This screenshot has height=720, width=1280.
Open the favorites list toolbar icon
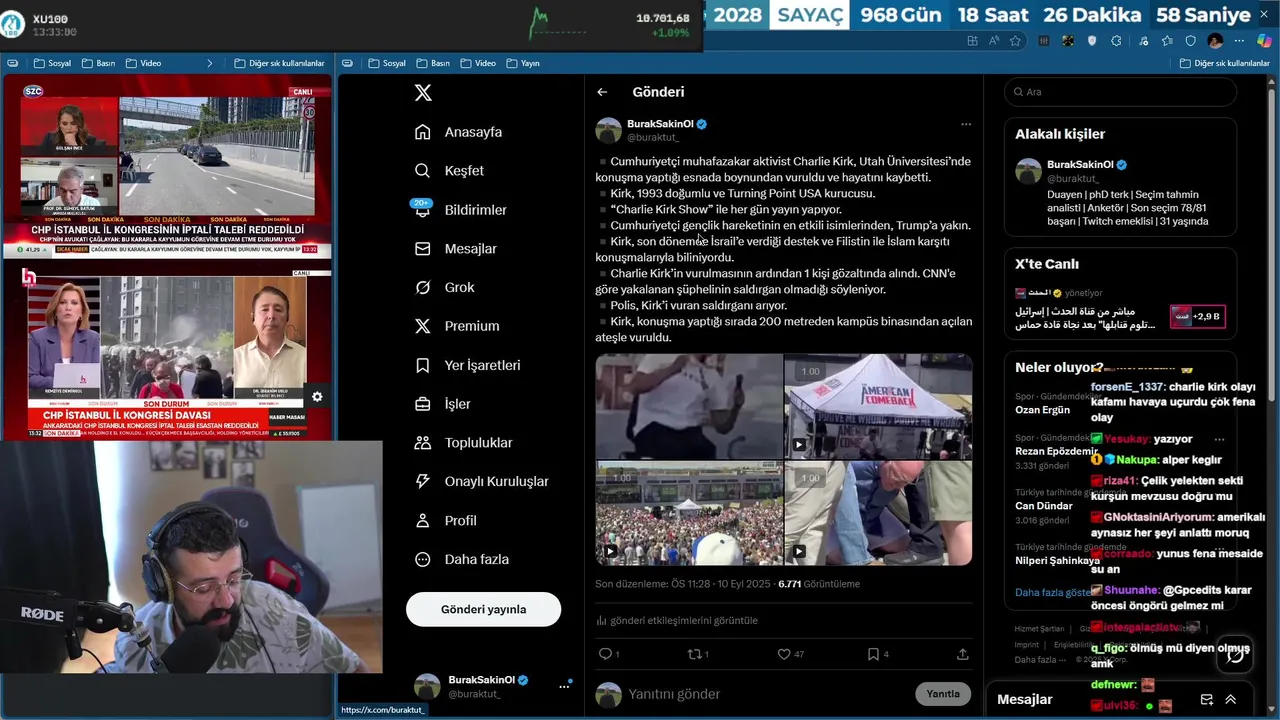tap(1167, 41)
